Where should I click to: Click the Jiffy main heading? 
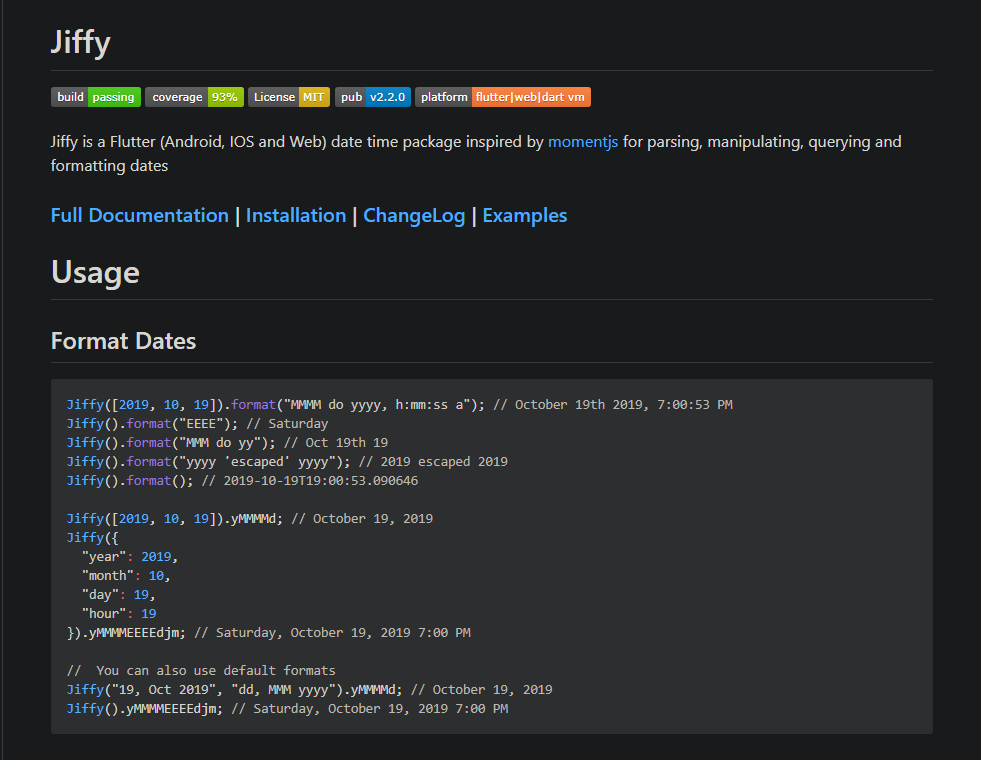point(81,43)
